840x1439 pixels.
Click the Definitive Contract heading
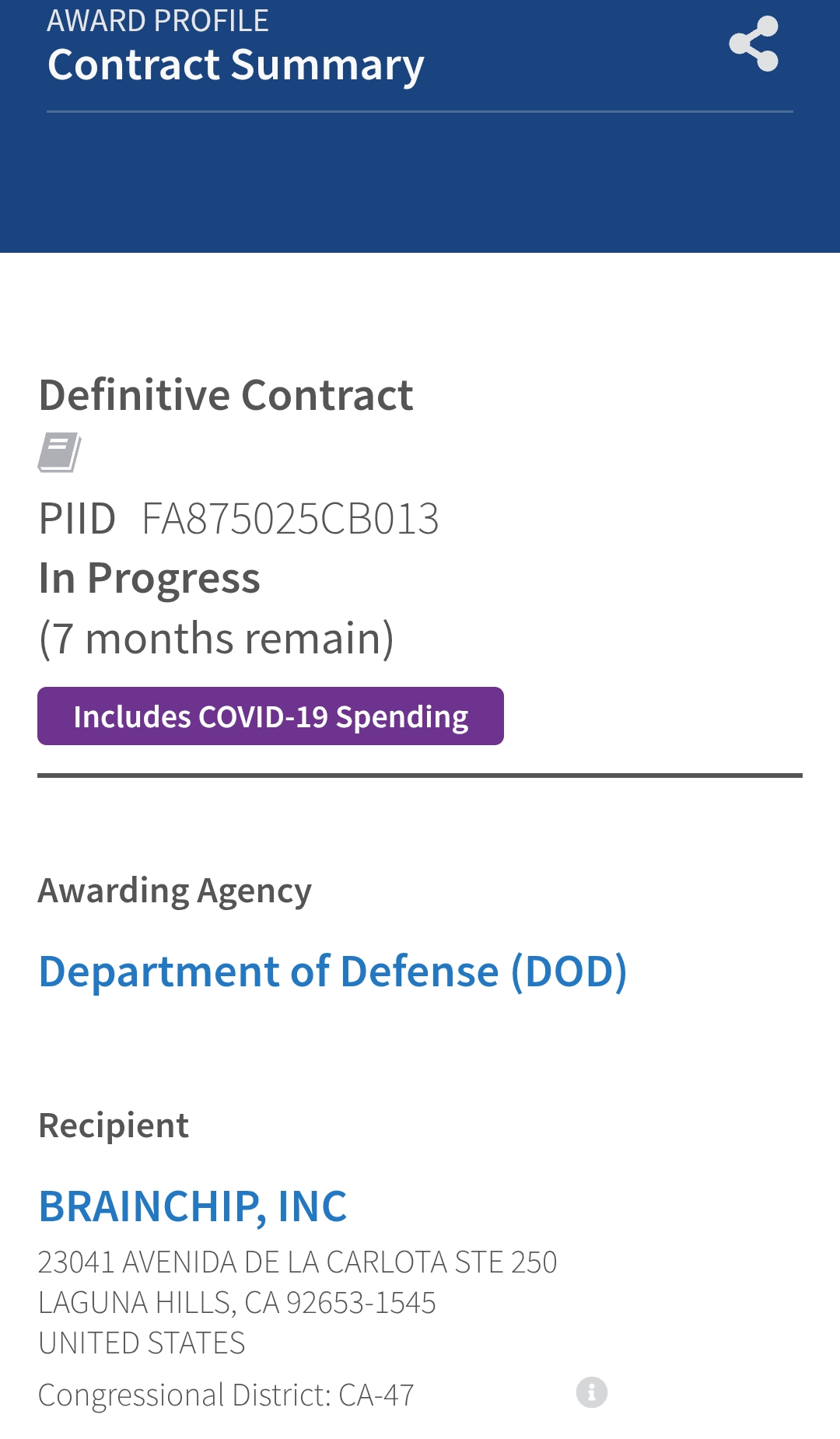226,395
